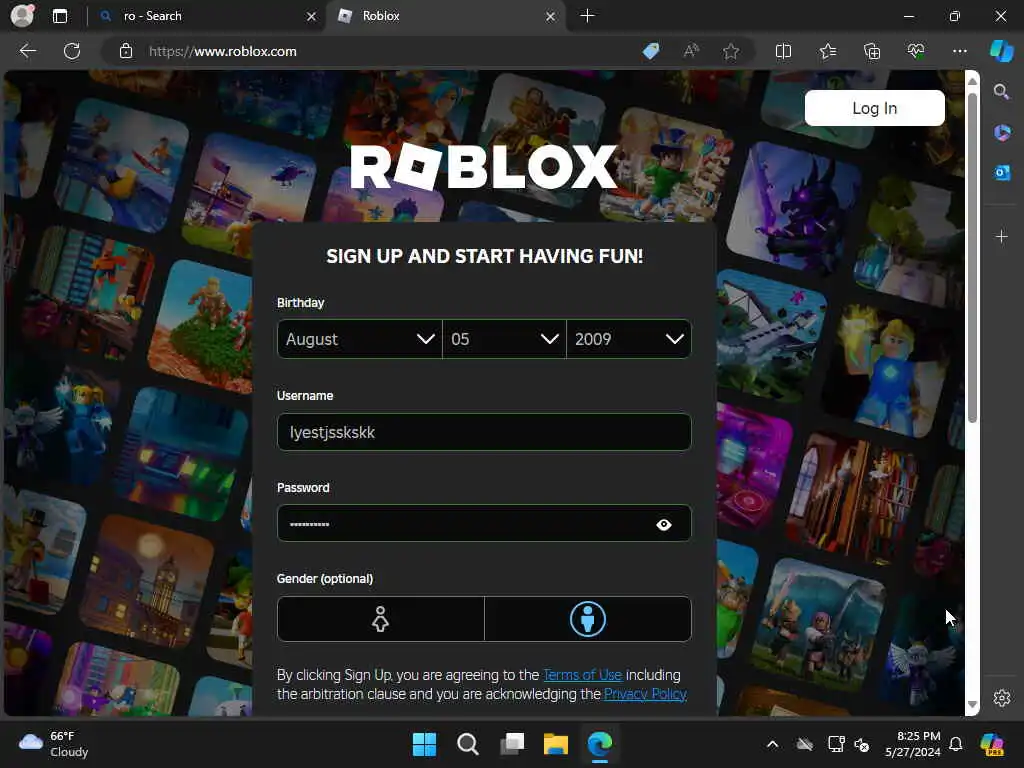This screenshot has height=768, width=1024.
Task: Click the scrollbar down arrow
Action: tap(972, 705)
